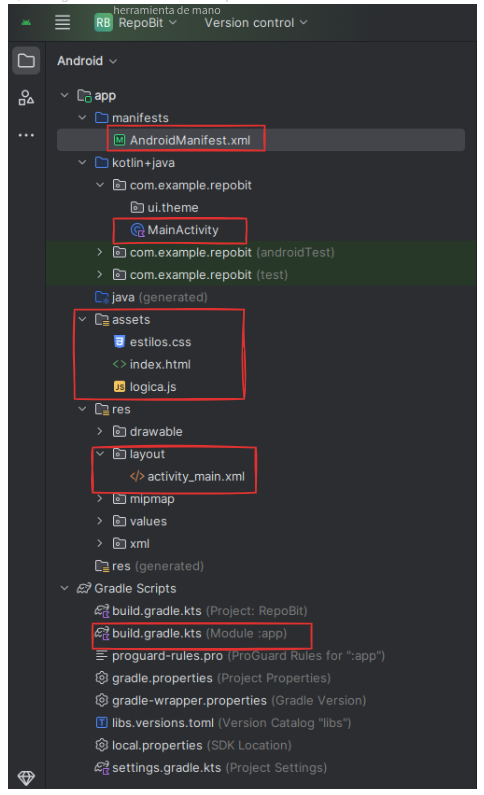Open the Resource Manager sidebar icon
This screenshot has height=795, width=484.
pos(26,97)
